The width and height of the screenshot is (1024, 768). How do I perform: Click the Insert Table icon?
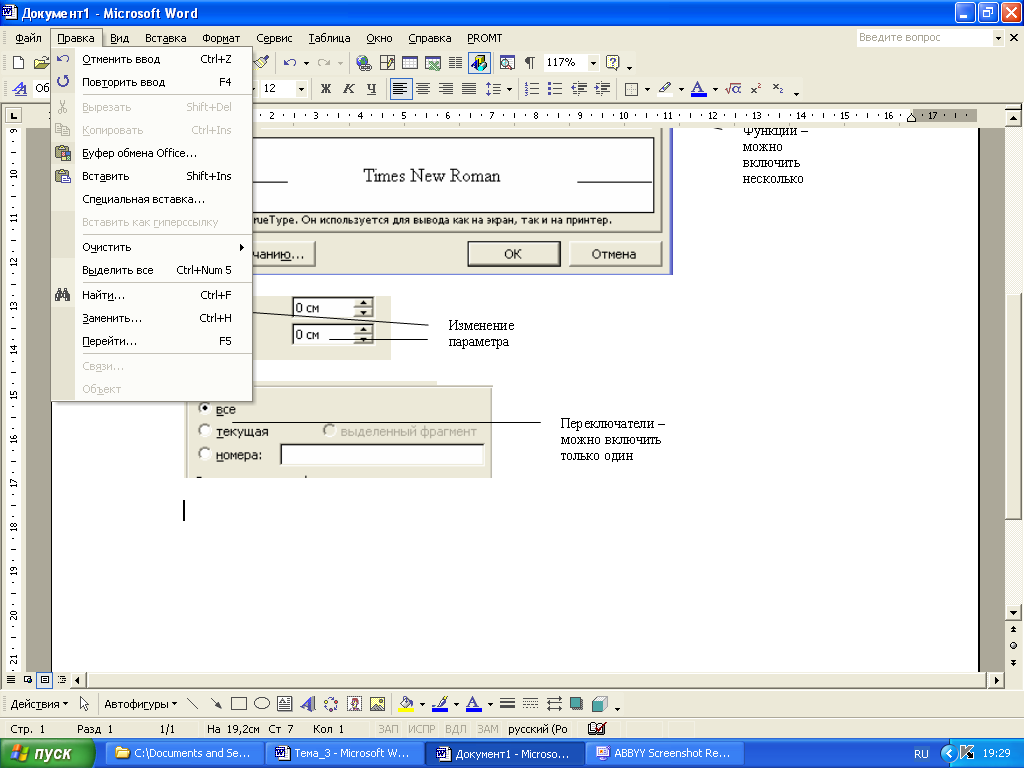pyautogui.click(x=409, y=63)
